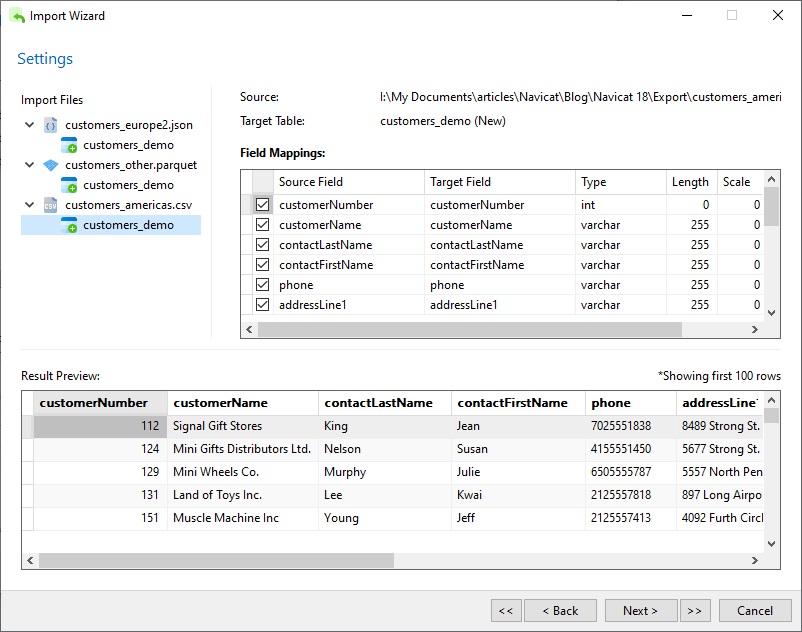
Task: Select the 'Mini Wheels Co.' preview cell
Action: coord(243,472)
